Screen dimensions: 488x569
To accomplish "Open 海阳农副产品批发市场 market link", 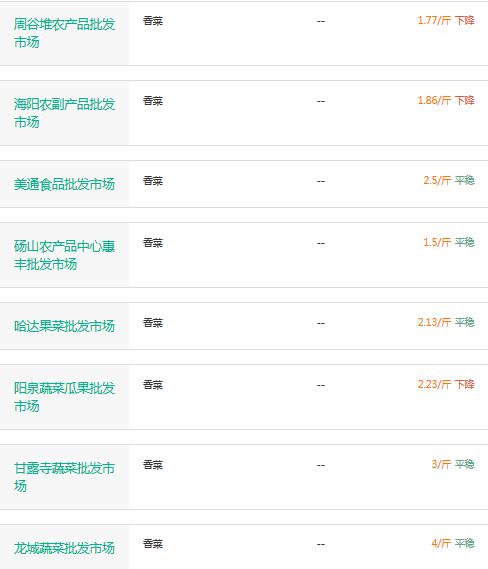I will click(x=64, y=113).
